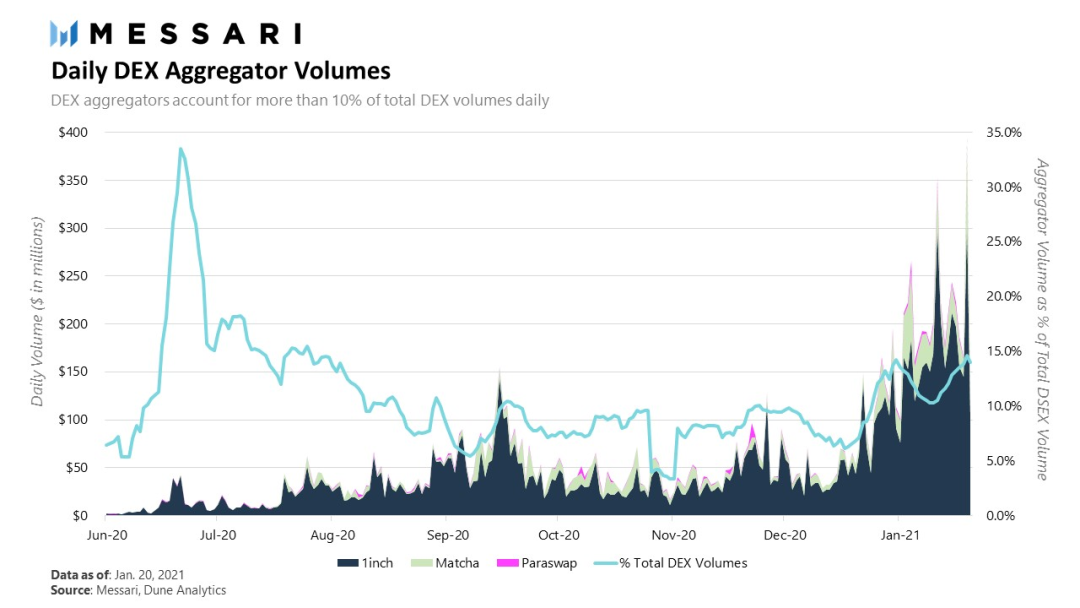Click the Paraswap legend label
Image resolution: width=1080 pixels, height=608 pixels.
tap(549, 563)
